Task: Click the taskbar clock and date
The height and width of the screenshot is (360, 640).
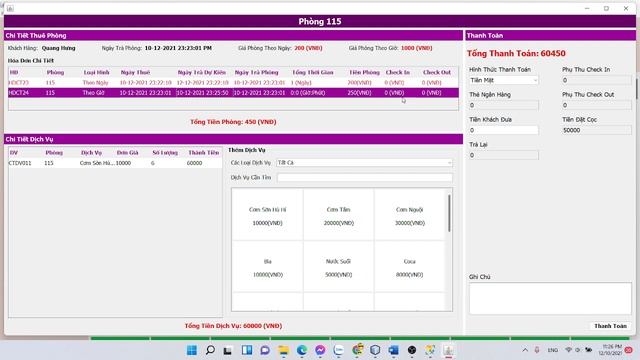Action: (610, 350)
